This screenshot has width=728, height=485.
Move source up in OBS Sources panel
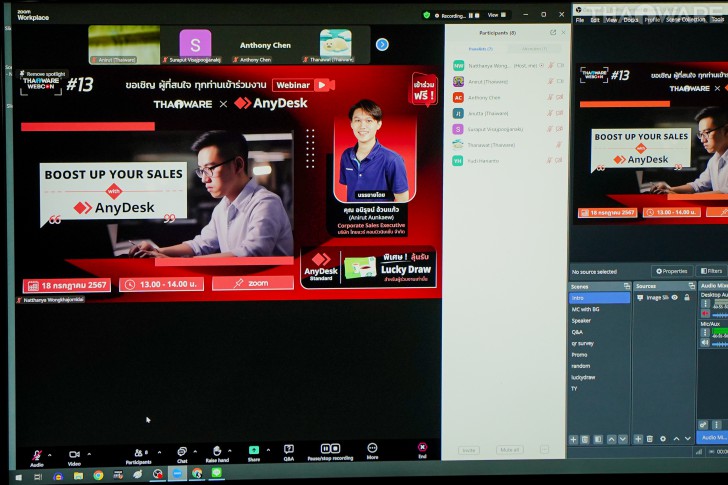pyautogui.click(x=676, y=439)
